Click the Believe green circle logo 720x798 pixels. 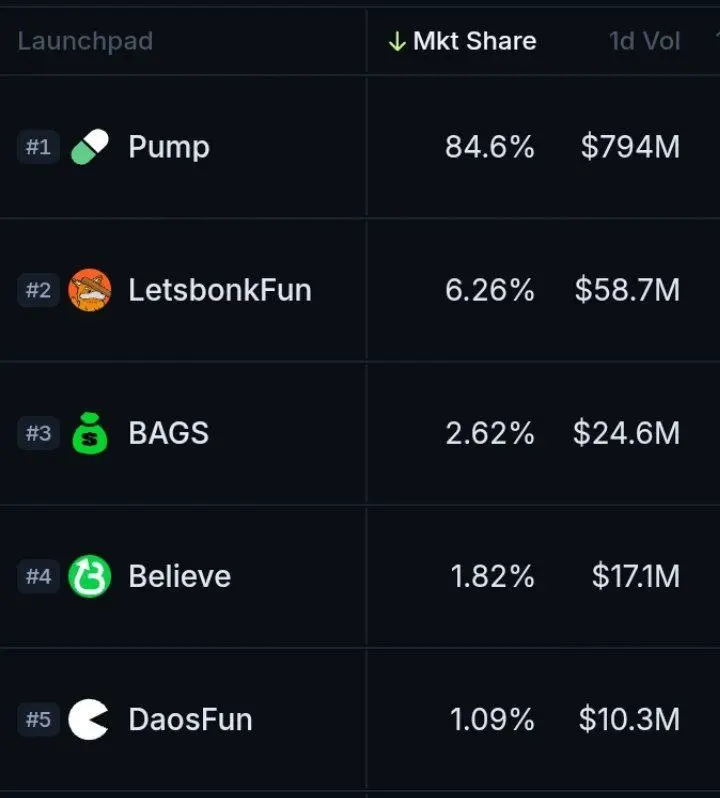tap(90, 576)
